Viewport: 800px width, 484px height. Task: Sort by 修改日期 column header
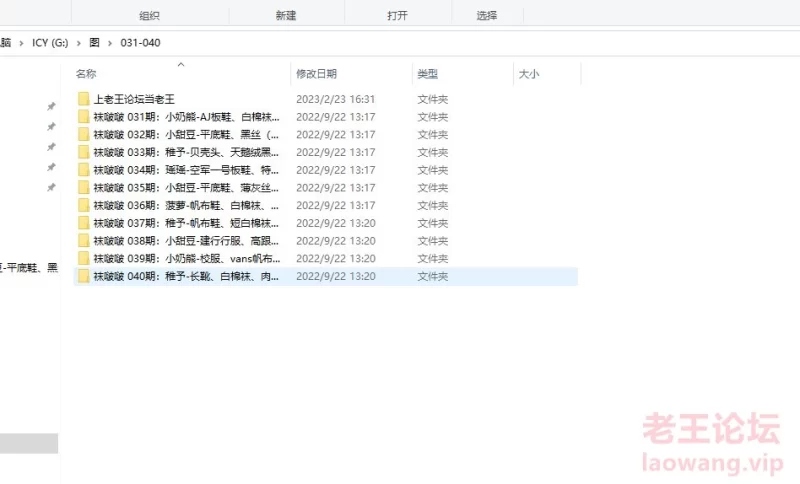pyautogui.click(x=316, y=74)
